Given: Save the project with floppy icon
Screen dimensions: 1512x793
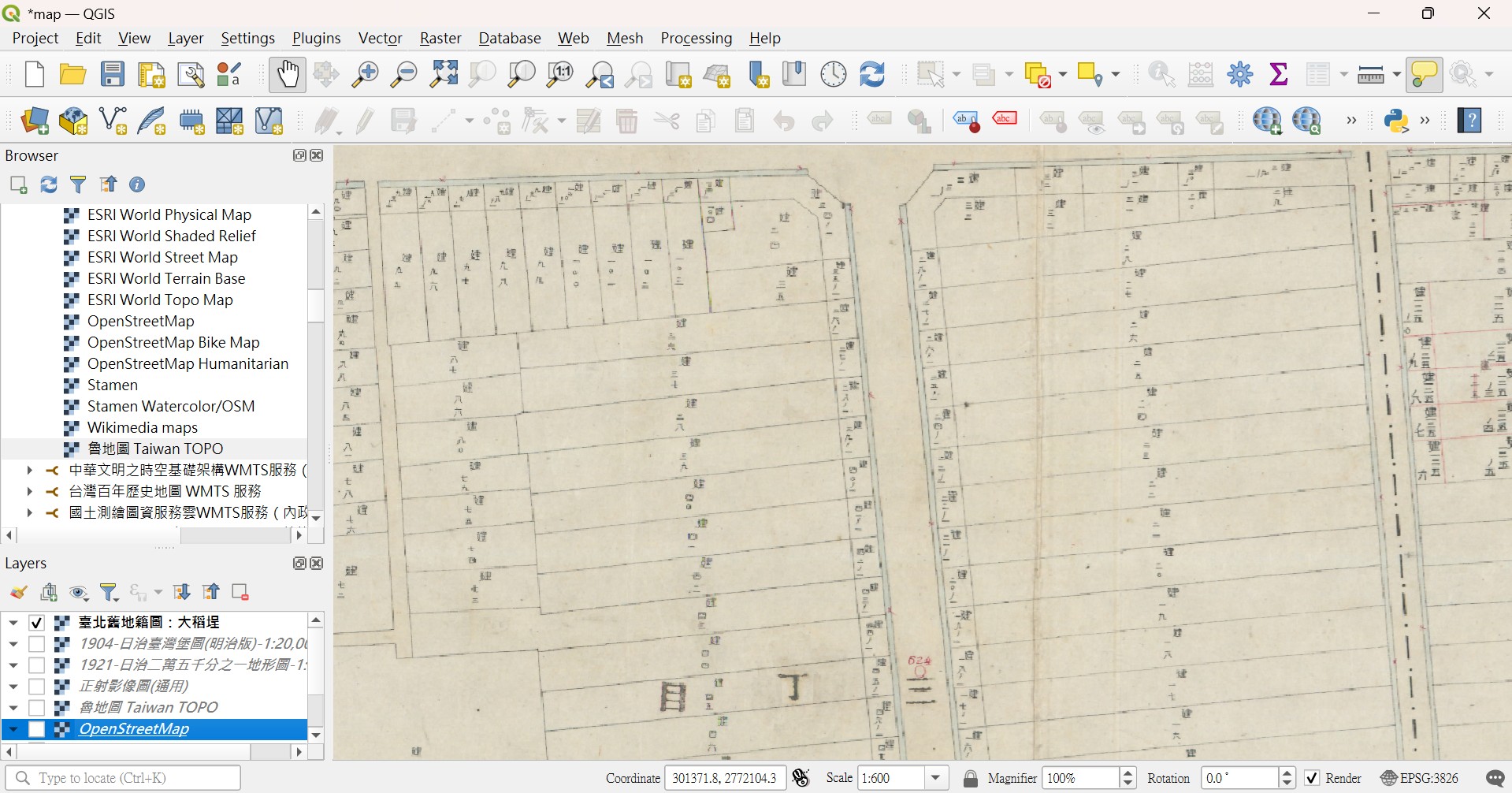Looking at the screenshot, I should [x=112, y=74].
